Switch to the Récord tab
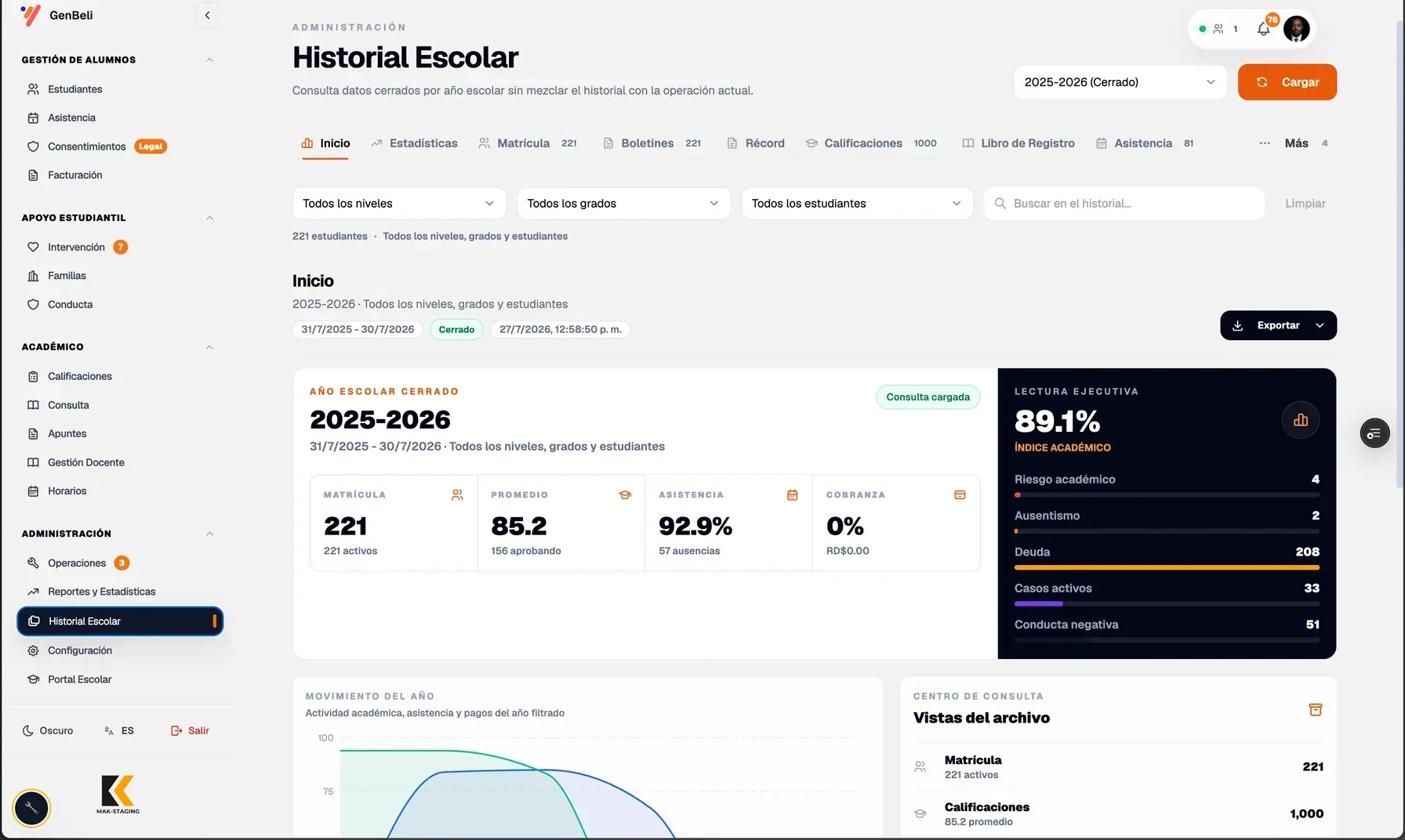The height and width of the screenshot is (840, 1405). [756, 143]
